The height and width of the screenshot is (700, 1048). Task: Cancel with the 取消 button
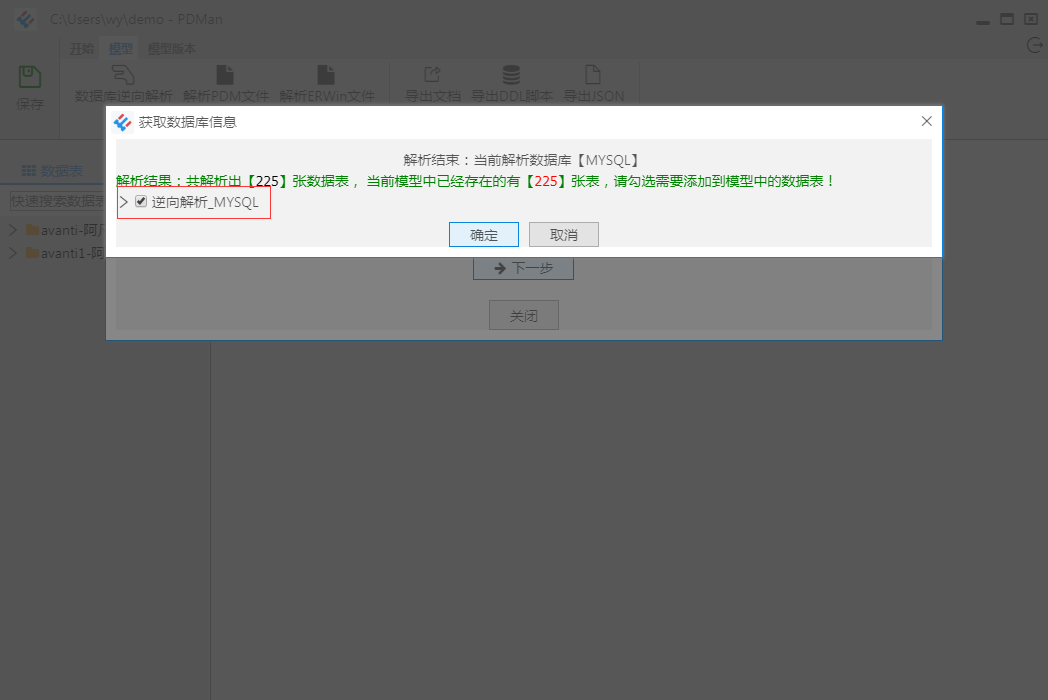pos(563,235)
